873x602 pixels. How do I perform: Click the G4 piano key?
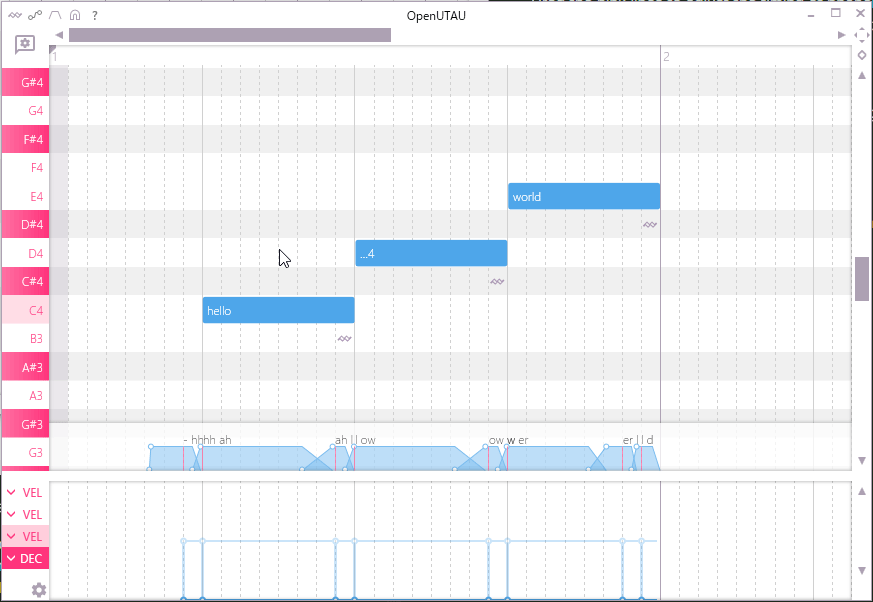click(x=25, y=111)
